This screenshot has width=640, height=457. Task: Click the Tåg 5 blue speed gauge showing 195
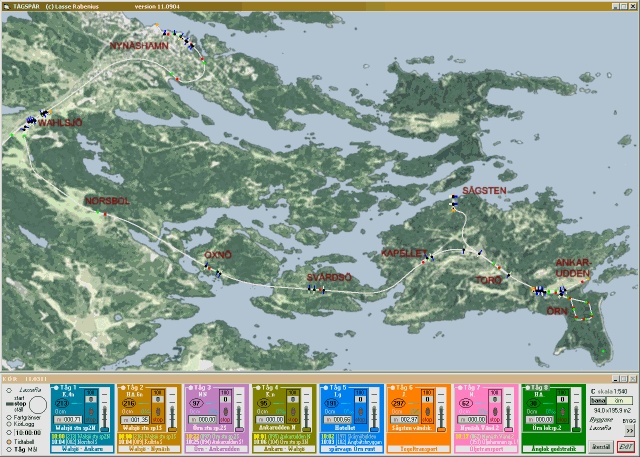332,404
